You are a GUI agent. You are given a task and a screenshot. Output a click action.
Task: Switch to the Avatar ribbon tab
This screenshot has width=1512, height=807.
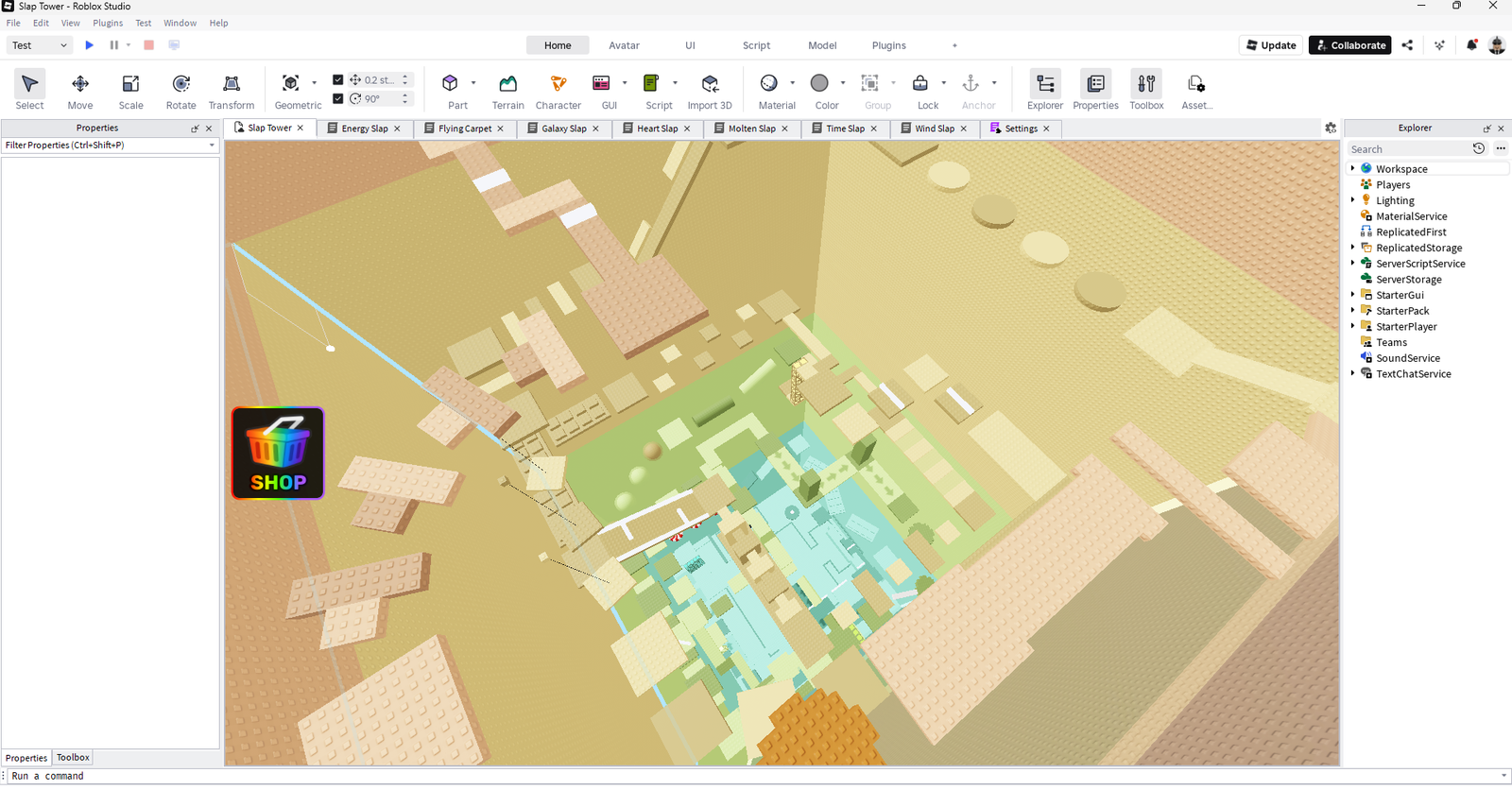point(624,45)
